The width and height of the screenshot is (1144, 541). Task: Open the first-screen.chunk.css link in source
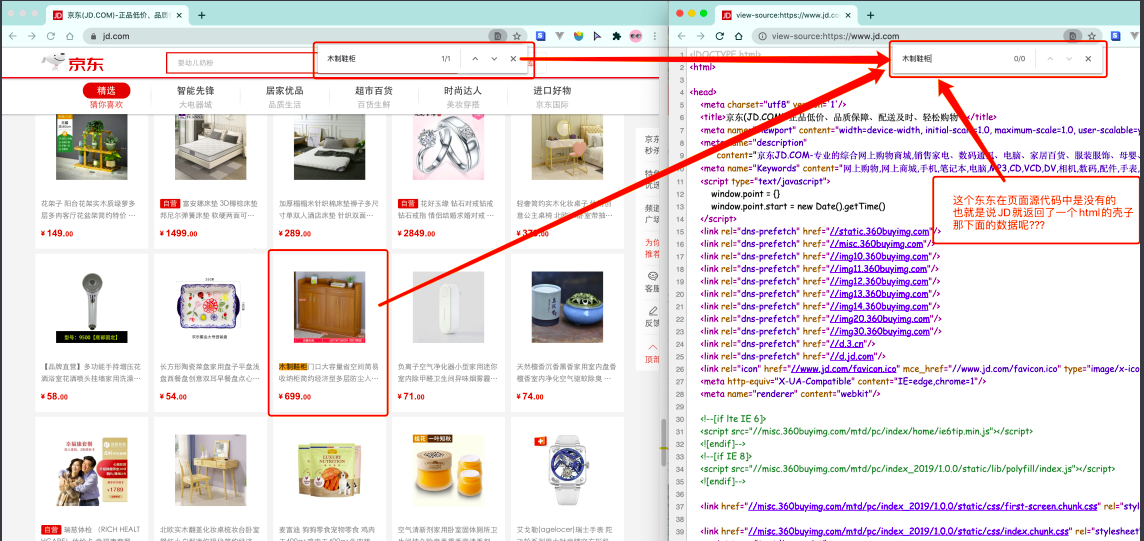[924, 506]
